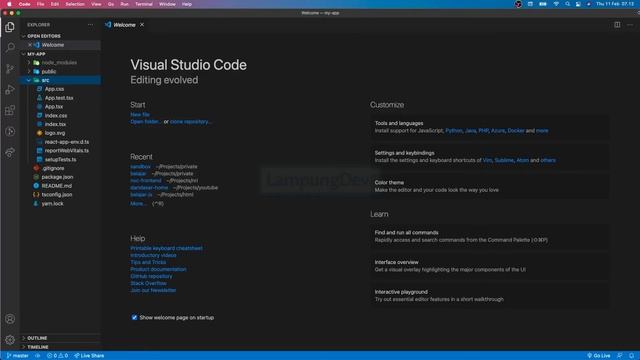640x360 pixels.
Task: Open package.json file
Action: pyautogui.click(x=57, y=177)
